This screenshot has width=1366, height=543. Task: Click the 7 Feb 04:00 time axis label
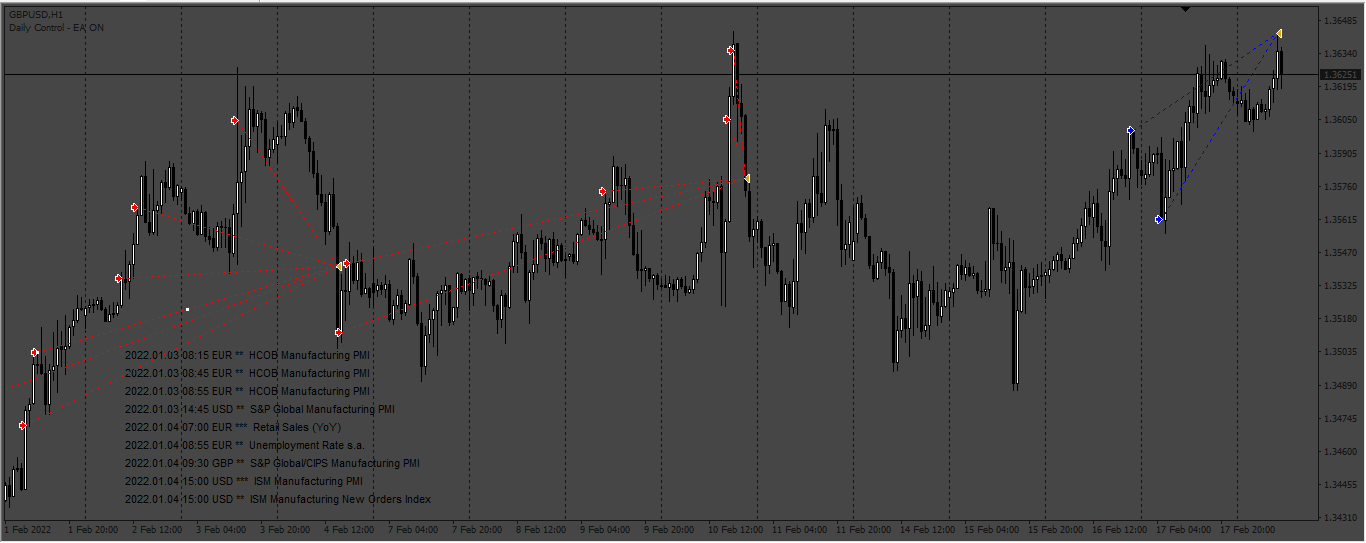point(413,529)
